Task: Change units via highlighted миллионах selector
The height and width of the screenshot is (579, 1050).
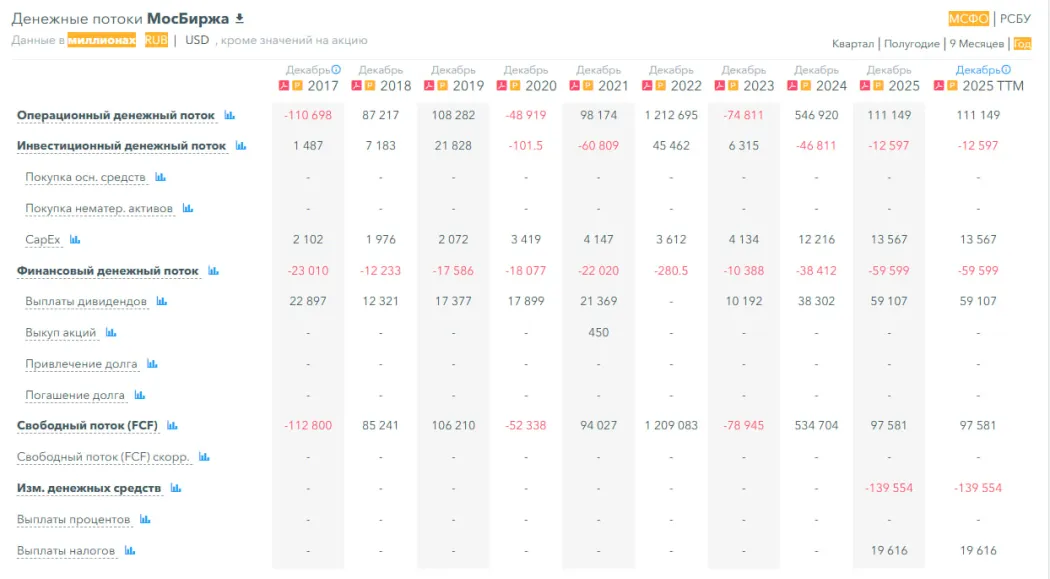Action: (x=101, y=40)
